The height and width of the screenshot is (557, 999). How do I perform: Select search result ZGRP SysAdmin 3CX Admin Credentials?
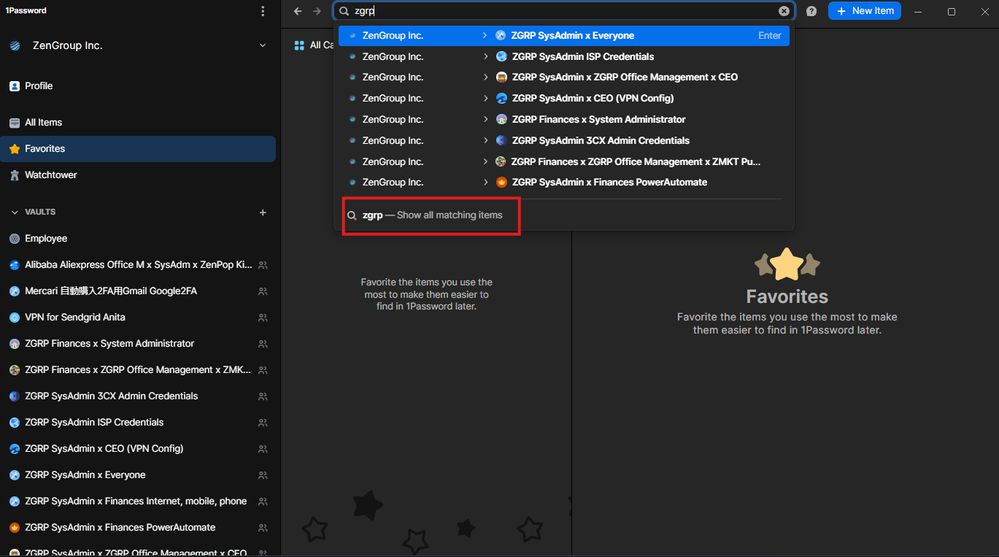point(564,140)
